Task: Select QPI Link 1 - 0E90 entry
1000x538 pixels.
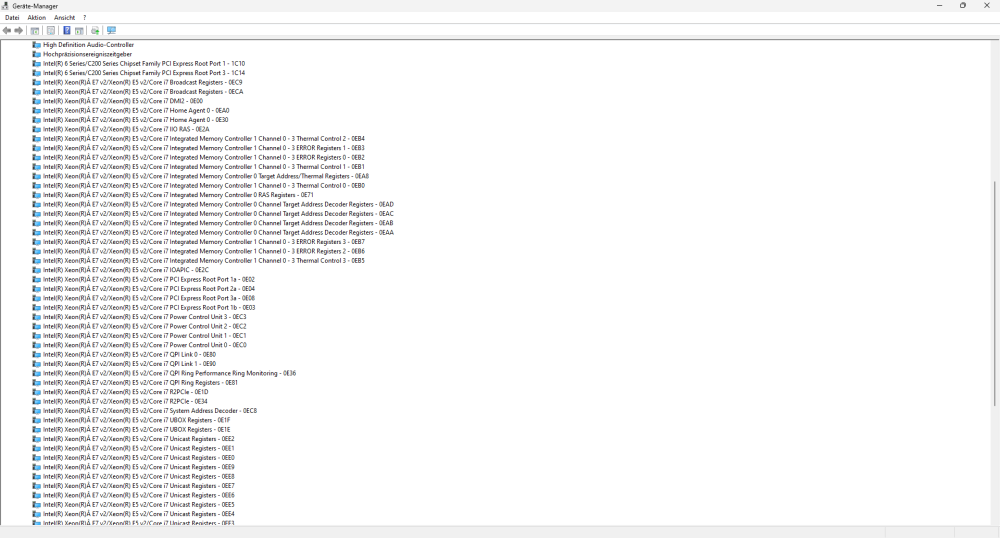Action: [129, 364]
